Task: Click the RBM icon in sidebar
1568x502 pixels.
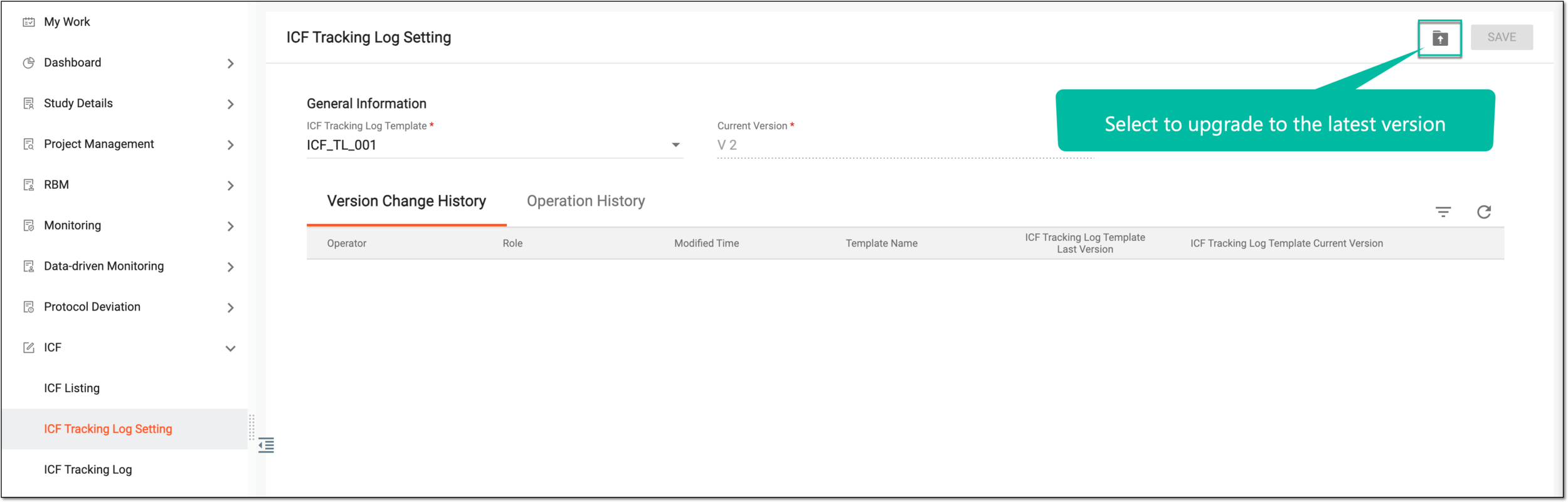Action: [x=29, y=185]
